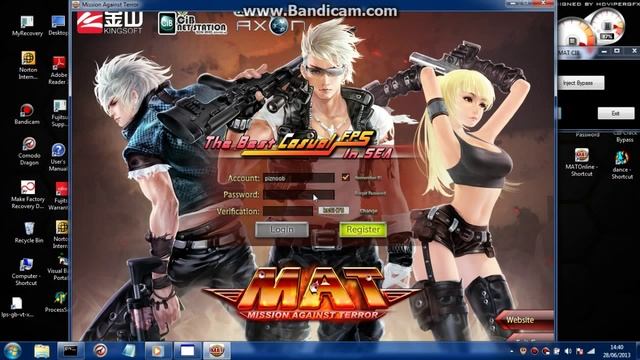This screenshot has height=360, width=640.
Task: Open the Forgot Password link
Action: 370,193
